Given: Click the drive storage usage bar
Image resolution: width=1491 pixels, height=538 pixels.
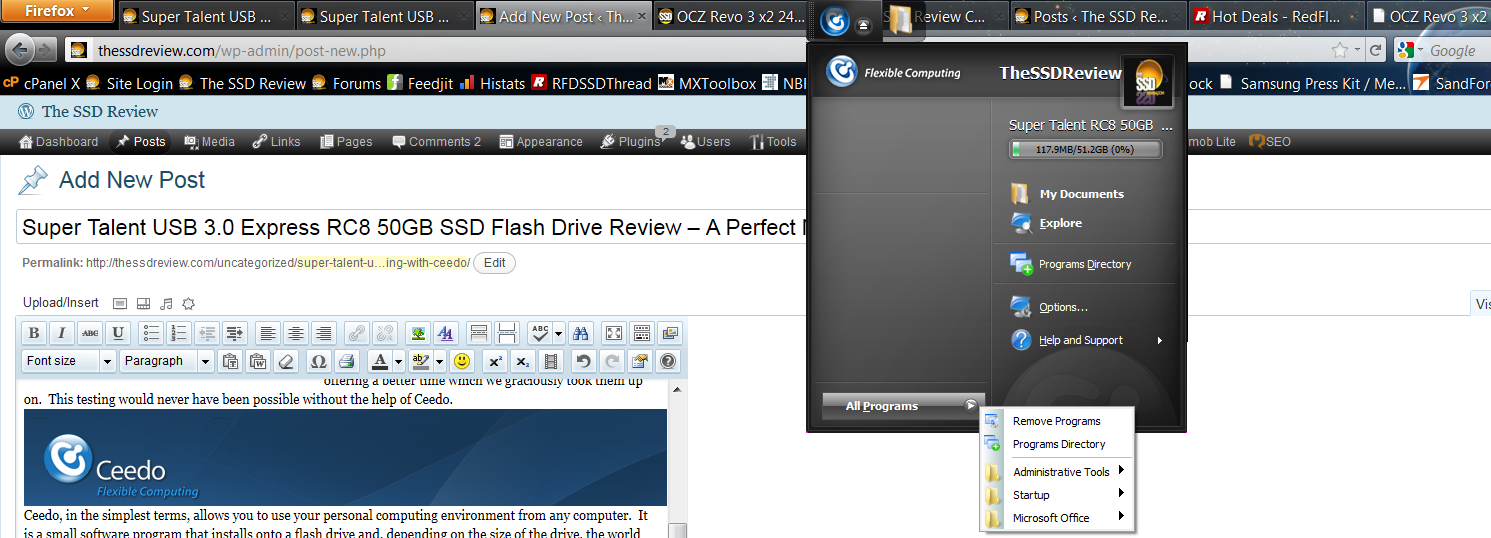Looking at the screenshot, I should (x=1086, y=150).
